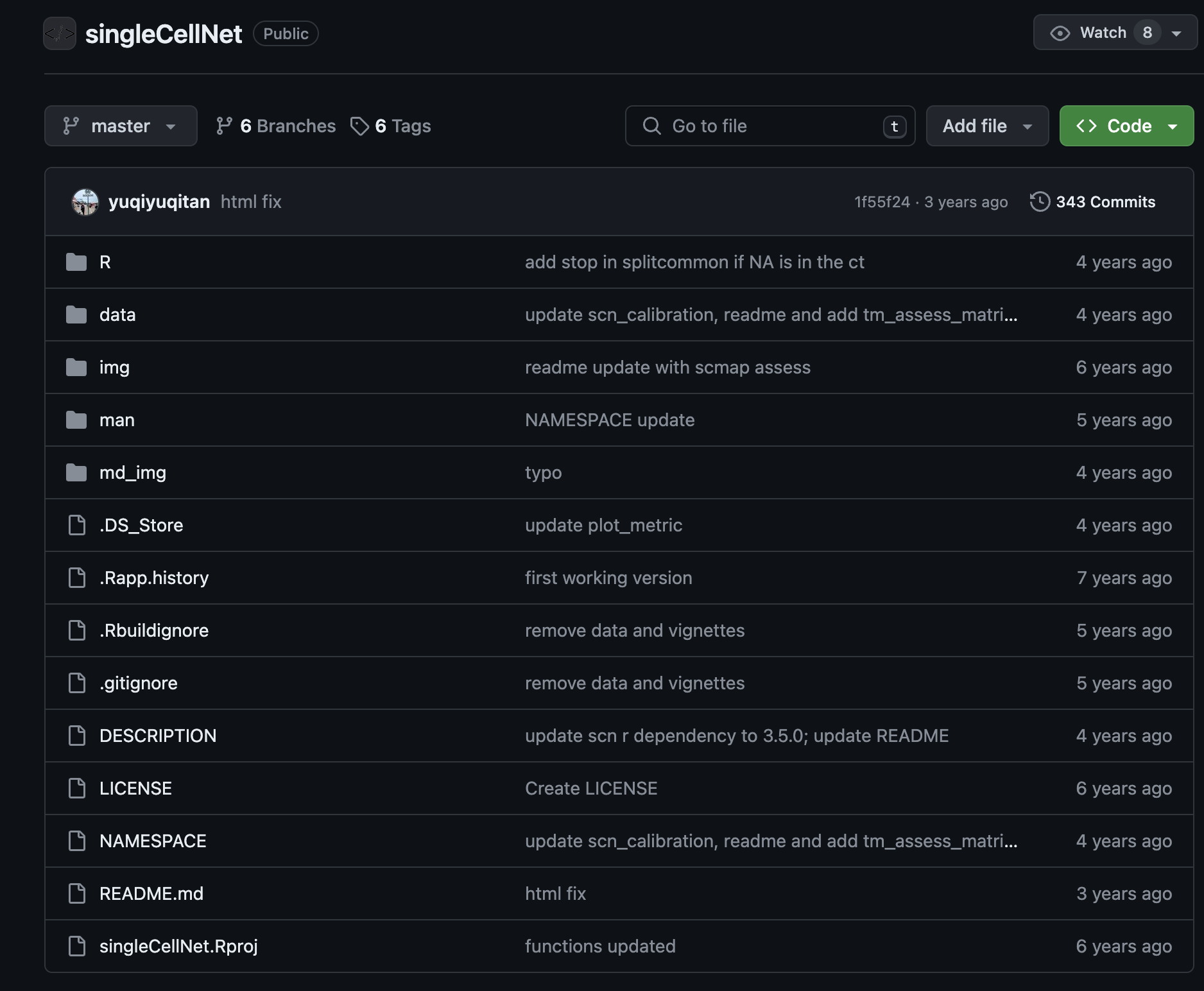Open the .gitignore file name
Viewport: 1204px width, 991px height.
(139, 683)
